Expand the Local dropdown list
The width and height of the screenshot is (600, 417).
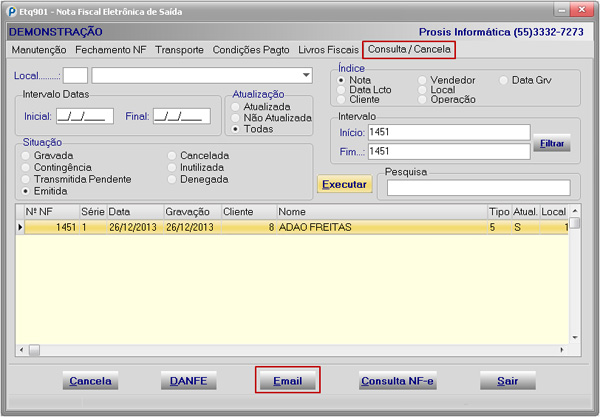click(x=306, y=75)
